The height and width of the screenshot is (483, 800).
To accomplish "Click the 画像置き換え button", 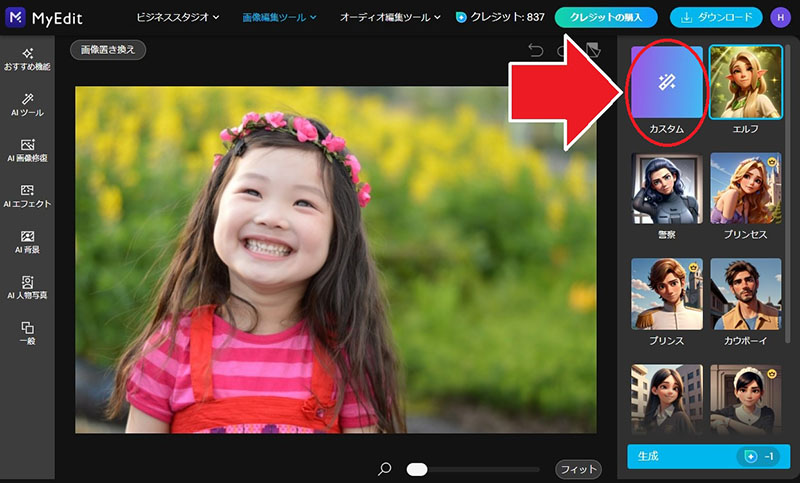I will coord(108,50).
